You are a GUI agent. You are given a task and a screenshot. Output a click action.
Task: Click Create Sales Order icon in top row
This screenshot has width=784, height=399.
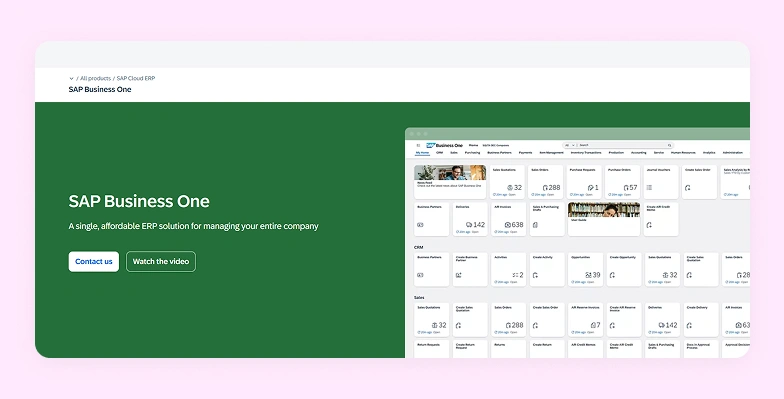[688, 188]
